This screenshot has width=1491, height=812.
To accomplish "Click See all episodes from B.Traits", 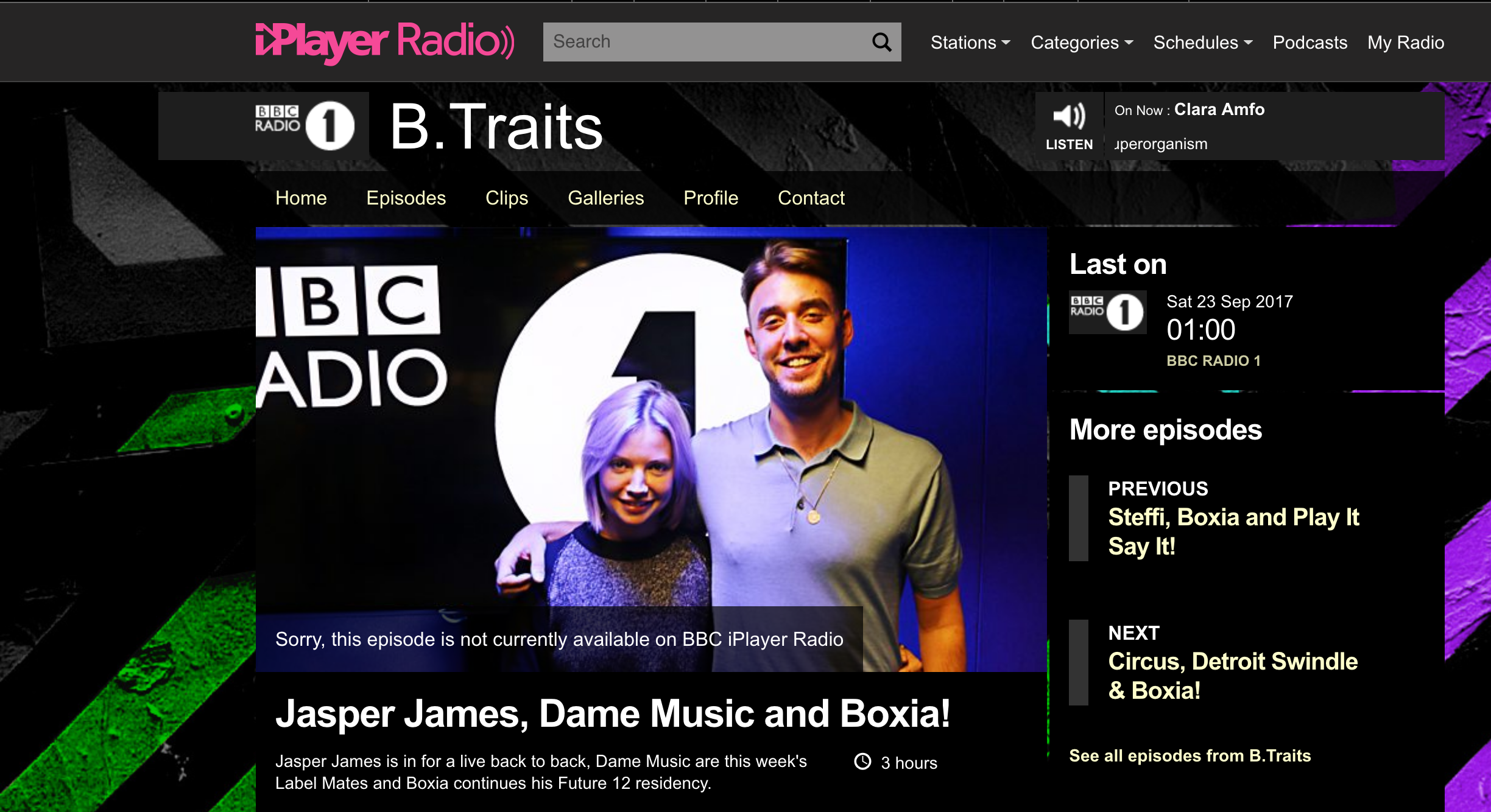I will (1190, 756).
